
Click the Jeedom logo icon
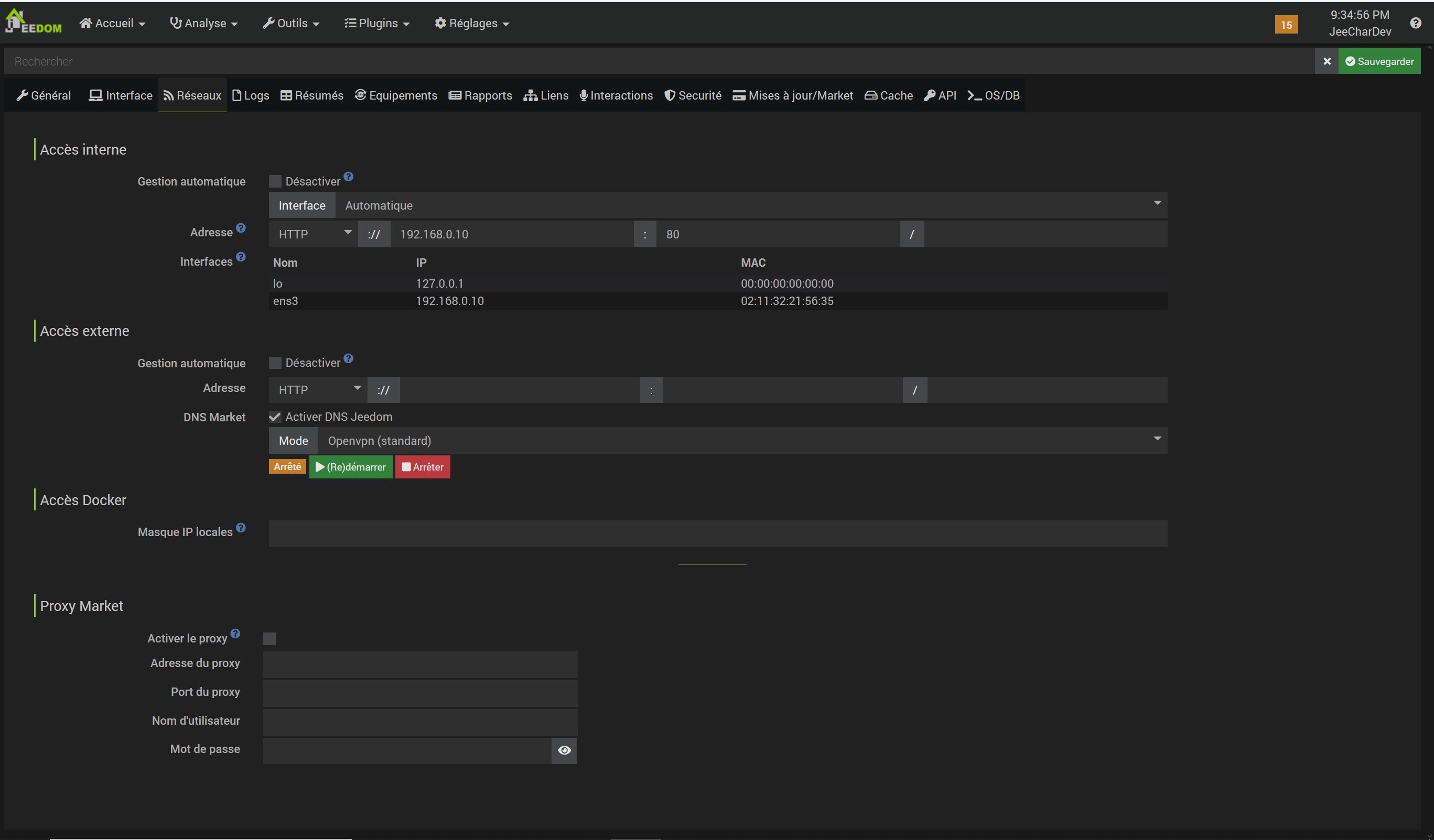[33, 21]
